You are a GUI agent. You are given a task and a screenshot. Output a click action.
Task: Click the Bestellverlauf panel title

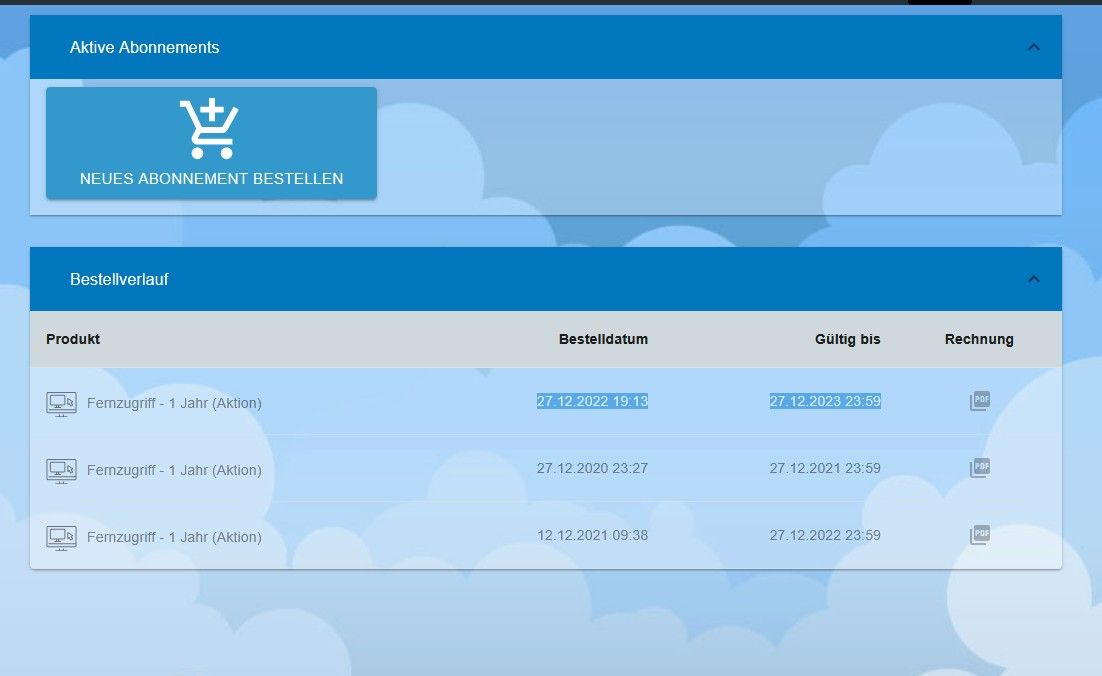(x=119, y=279)
